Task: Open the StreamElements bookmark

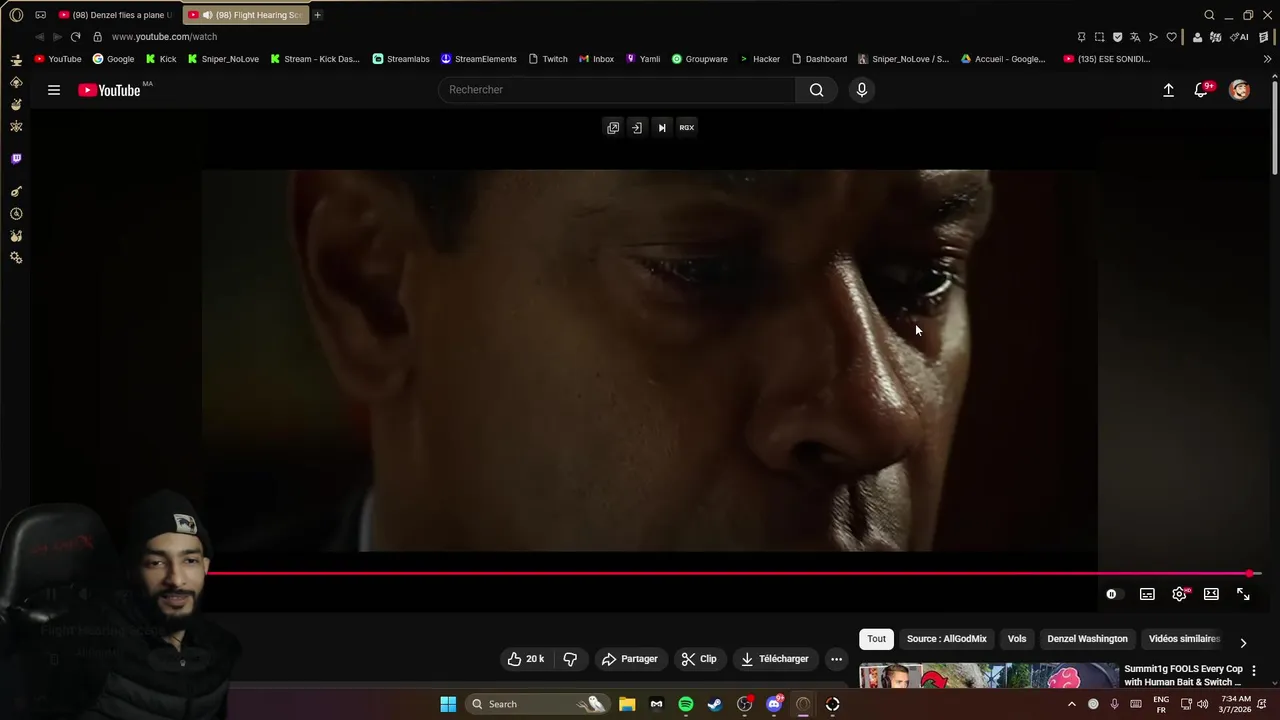Action: tap(479, 59)
